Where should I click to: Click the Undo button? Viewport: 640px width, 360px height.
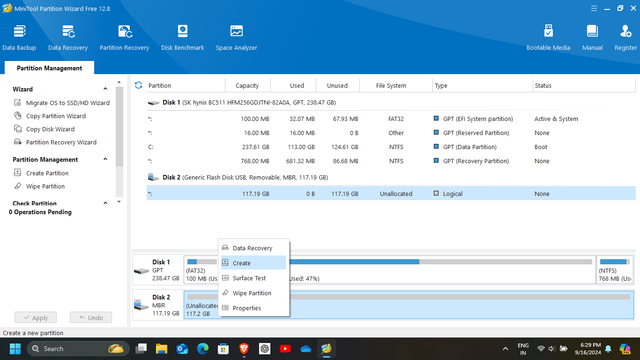pos(91,318)
